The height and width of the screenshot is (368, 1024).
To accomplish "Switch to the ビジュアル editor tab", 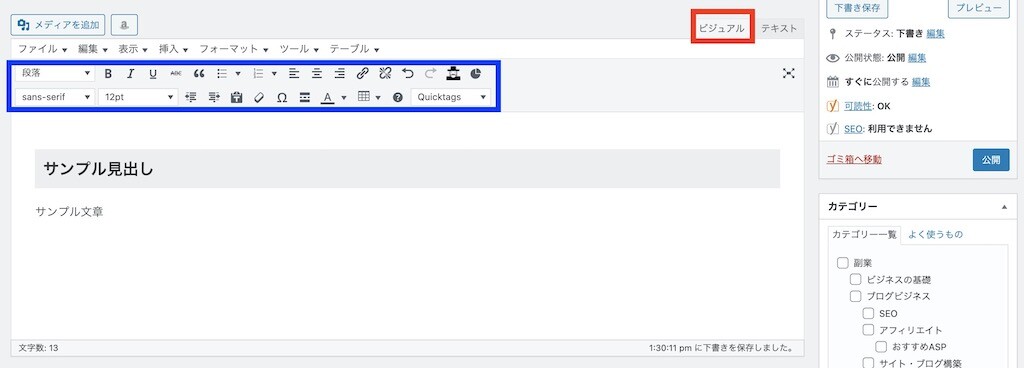I will click(722, 28).
